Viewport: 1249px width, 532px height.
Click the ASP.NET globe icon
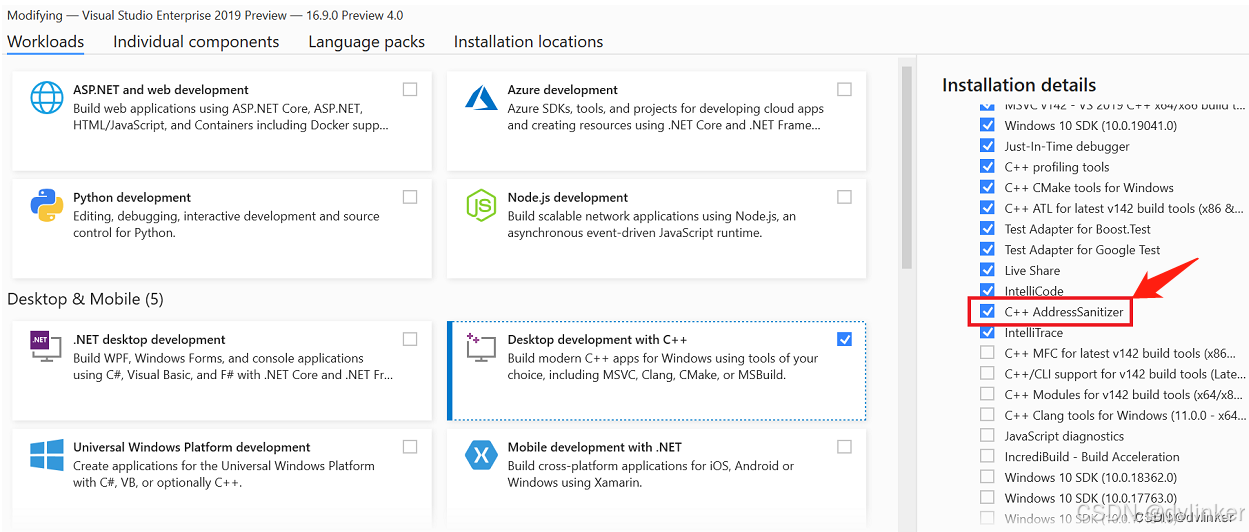click(47, 98)
